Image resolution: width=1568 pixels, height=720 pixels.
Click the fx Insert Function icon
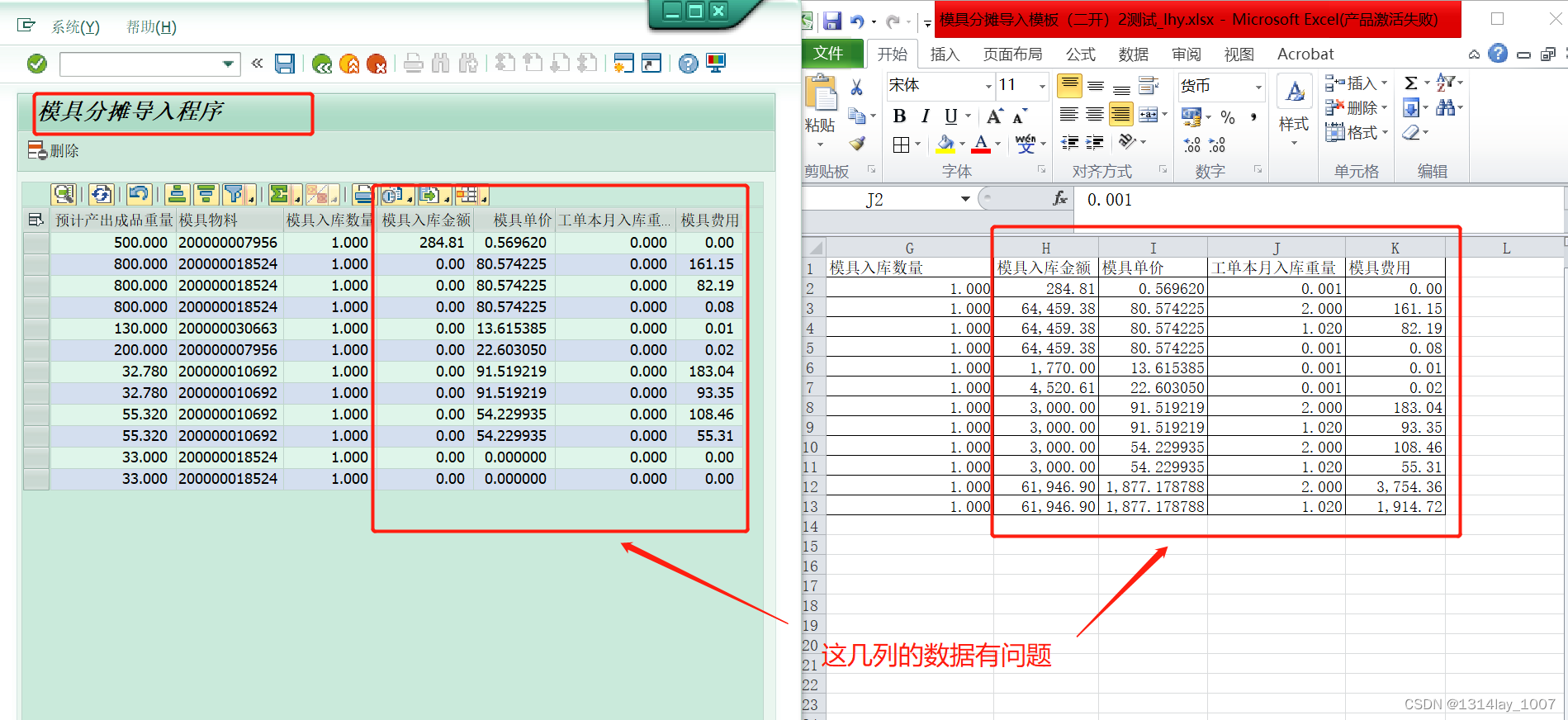pos(1060,199)
